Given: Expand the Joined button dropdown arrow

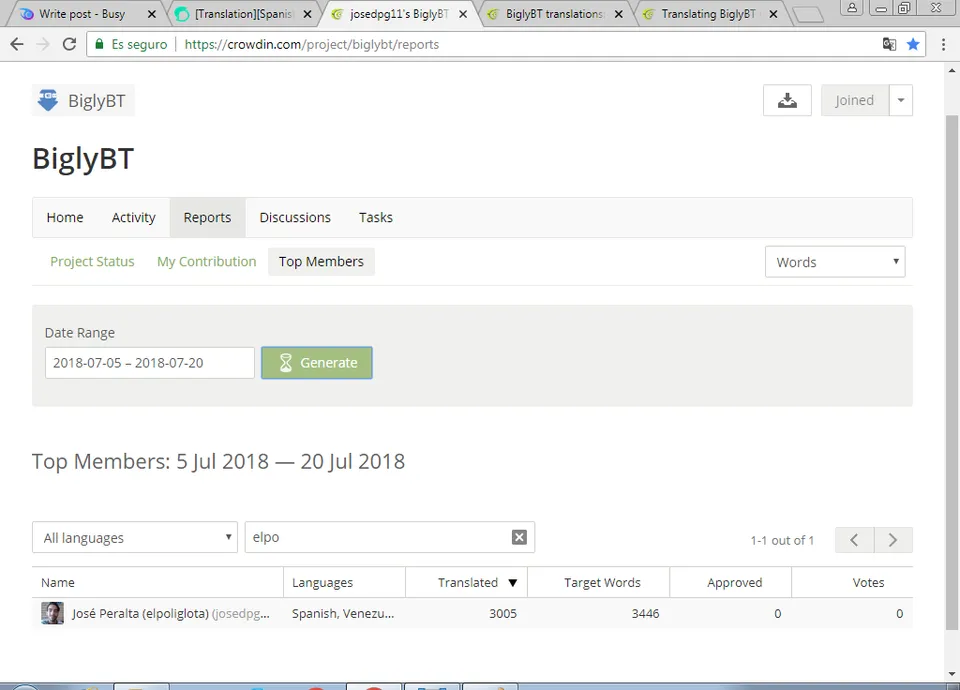Looking at the screenshot, I should (901, 100).
